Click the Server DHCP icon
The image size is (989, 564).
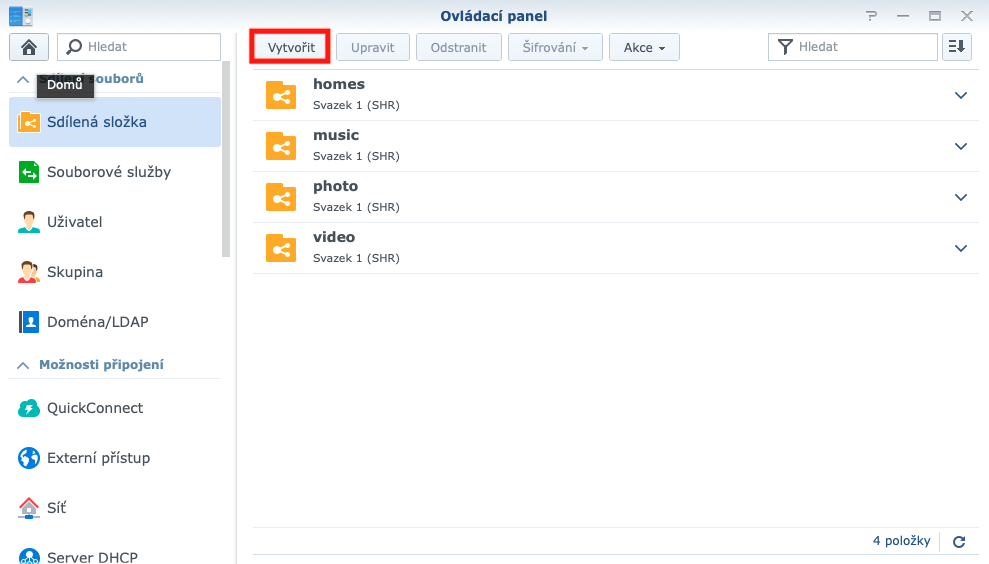coord(28,556)
